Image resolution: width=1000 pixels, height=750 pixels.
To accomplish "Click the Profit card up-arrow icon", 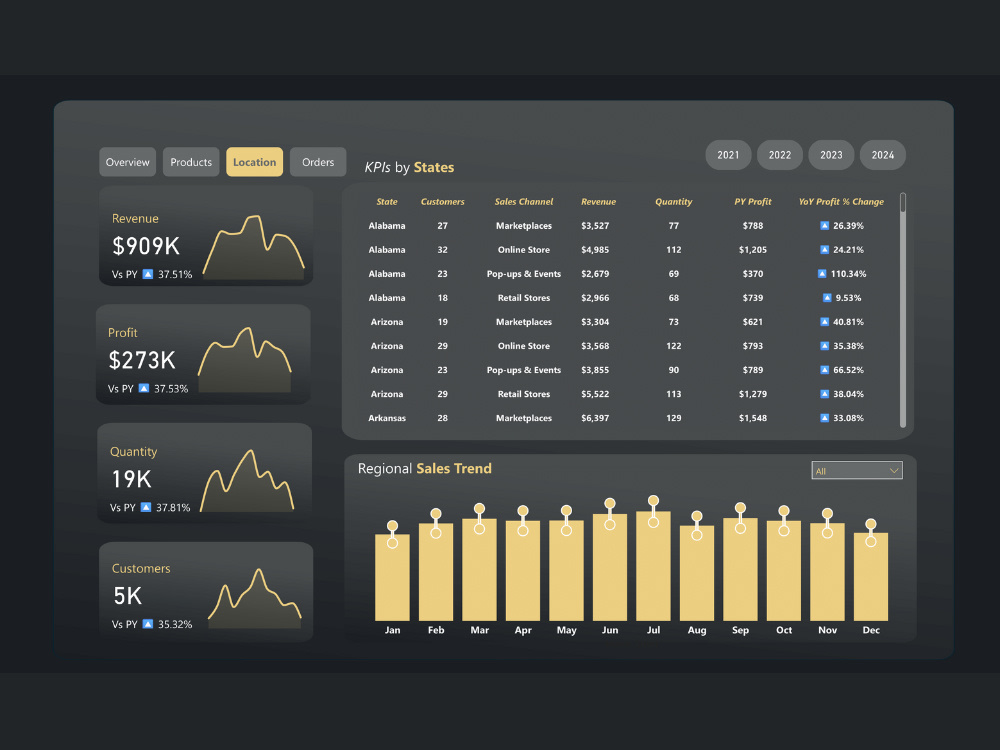I will (x=144, y=388).
